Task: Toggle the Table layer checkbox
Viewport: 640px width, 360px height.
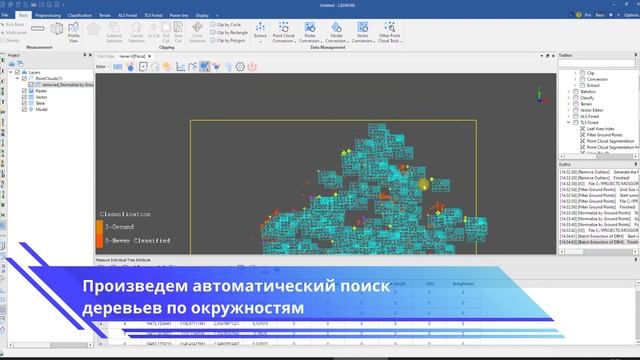Action: [24, 103]
